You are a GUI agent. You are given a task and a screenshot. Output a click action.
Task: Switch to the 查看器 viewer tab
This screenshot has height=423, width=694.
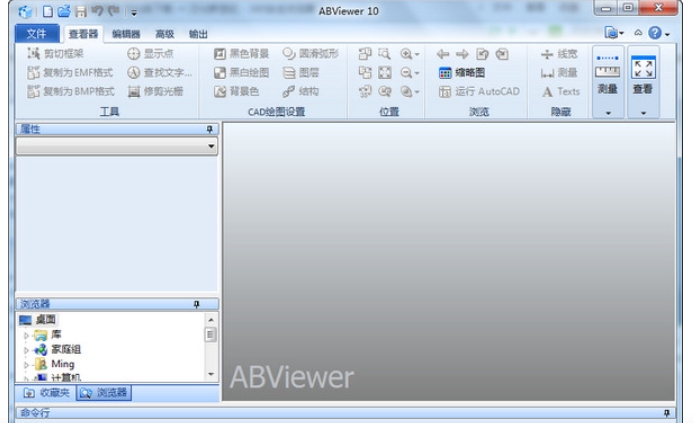[83, 34]
